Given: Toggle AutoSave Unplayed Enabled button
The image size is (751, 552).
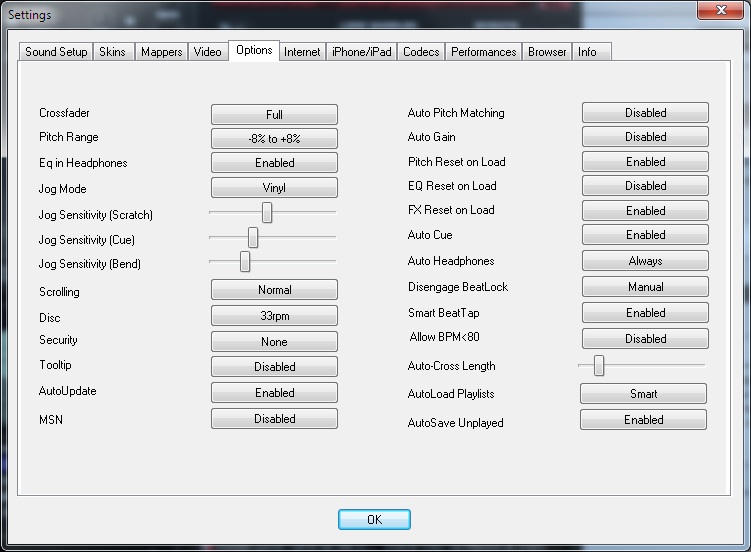Looking at the screenshot, I should point(643,419).
